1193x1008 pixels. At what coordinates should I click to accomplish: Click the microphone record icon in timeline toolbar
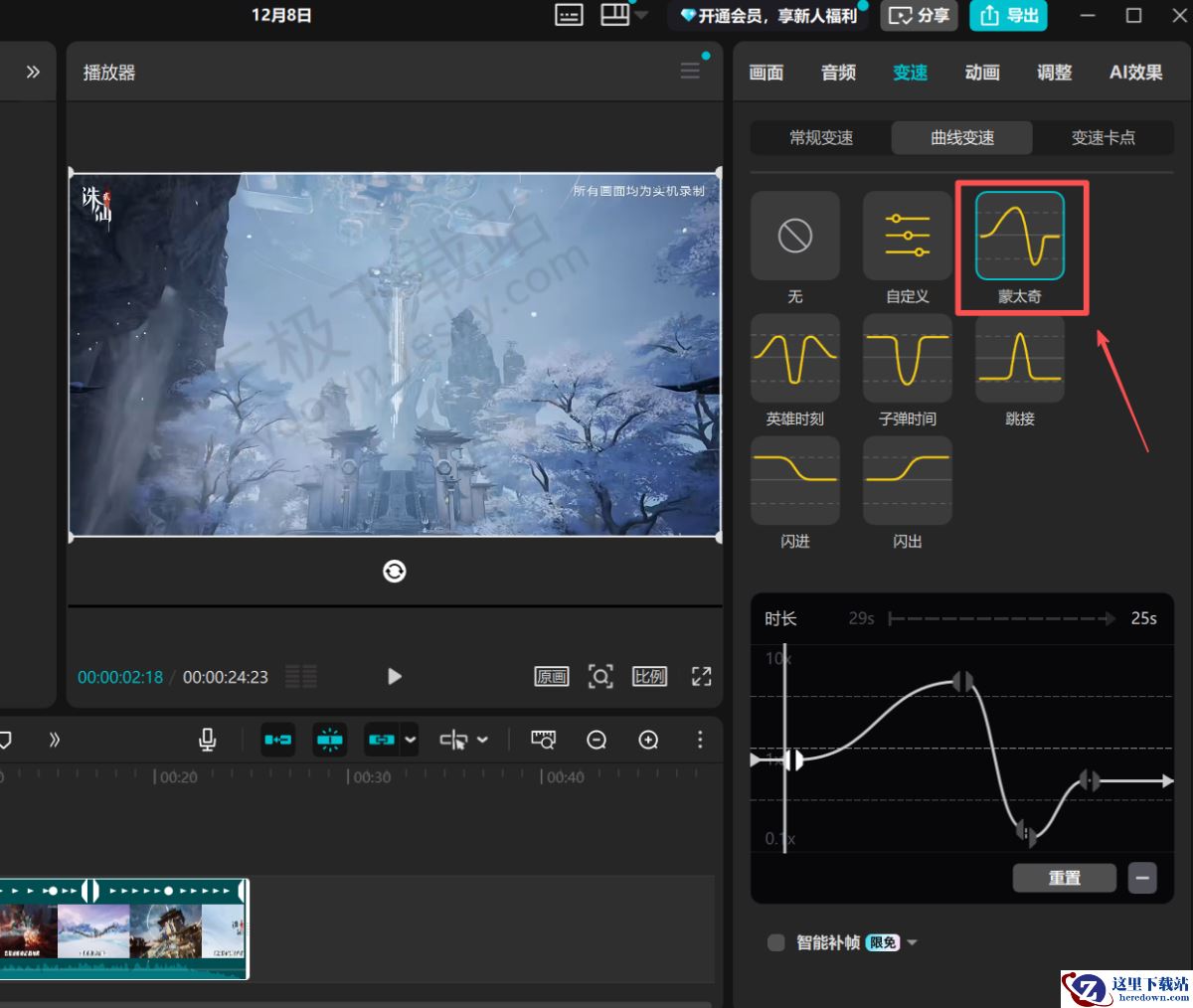click(208, 740)
